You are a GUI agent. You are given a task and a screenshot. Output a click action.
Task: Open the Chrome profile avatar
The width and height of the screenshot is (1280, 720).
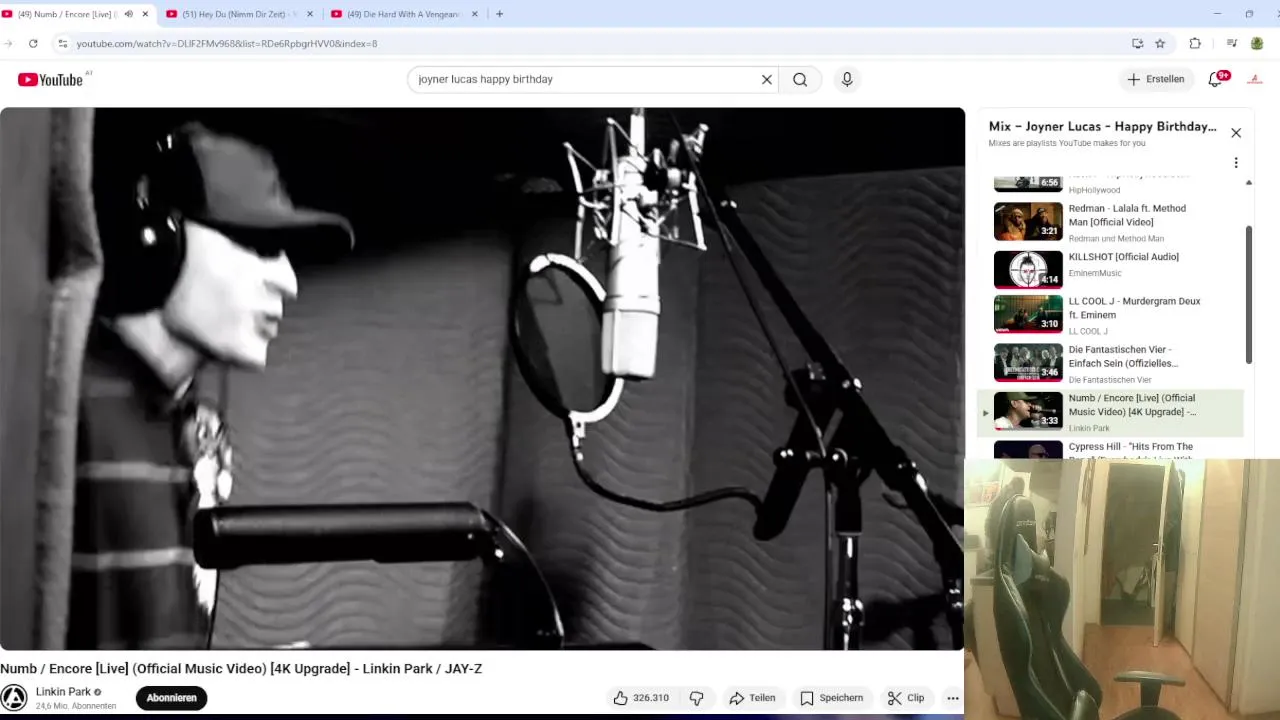(1257, 43)
